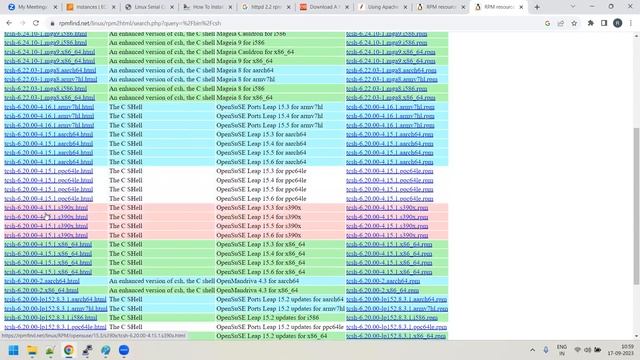Share this page using the share icon

561,23
